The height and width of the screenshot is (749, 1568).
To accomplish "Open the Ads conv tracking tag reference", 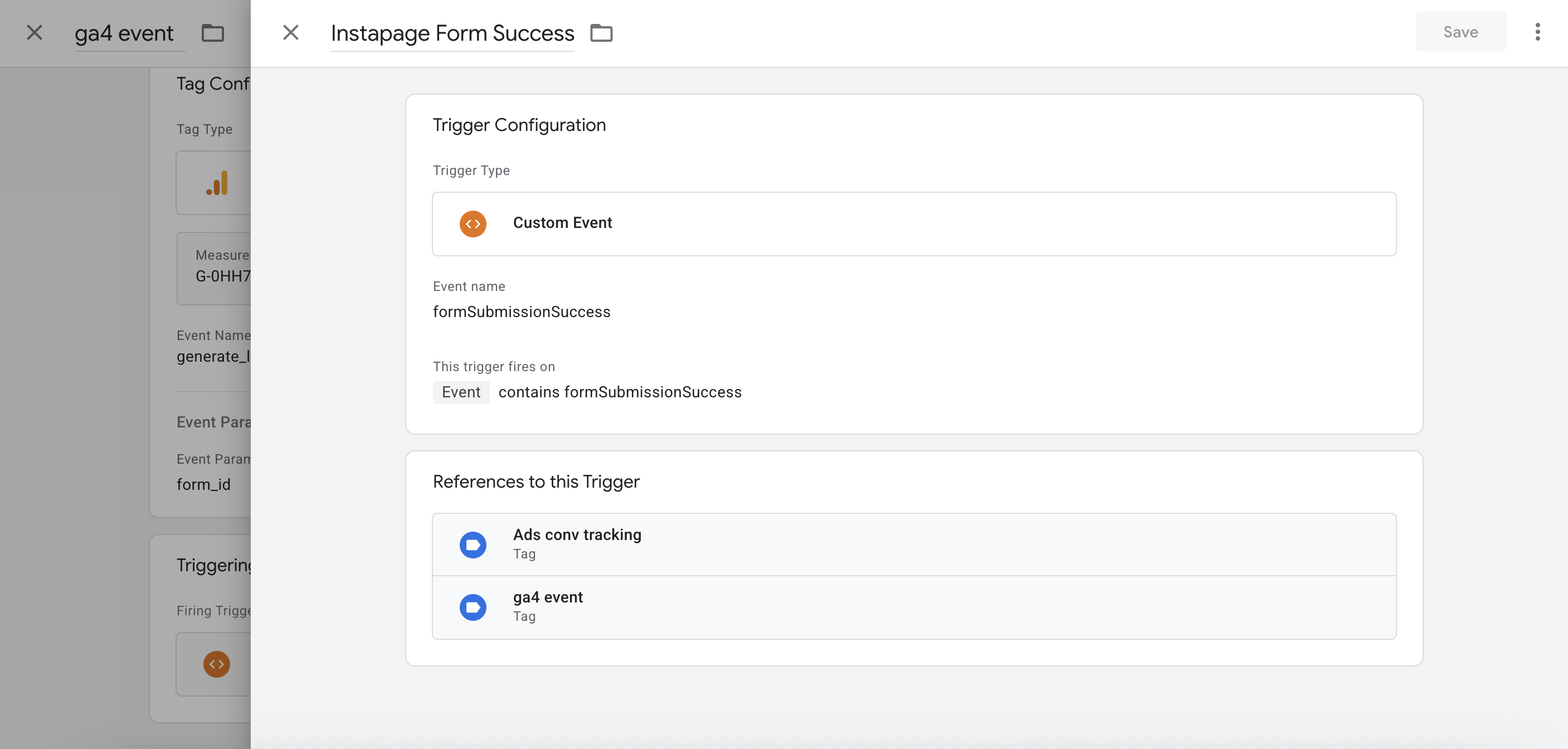I will point(913,544).
